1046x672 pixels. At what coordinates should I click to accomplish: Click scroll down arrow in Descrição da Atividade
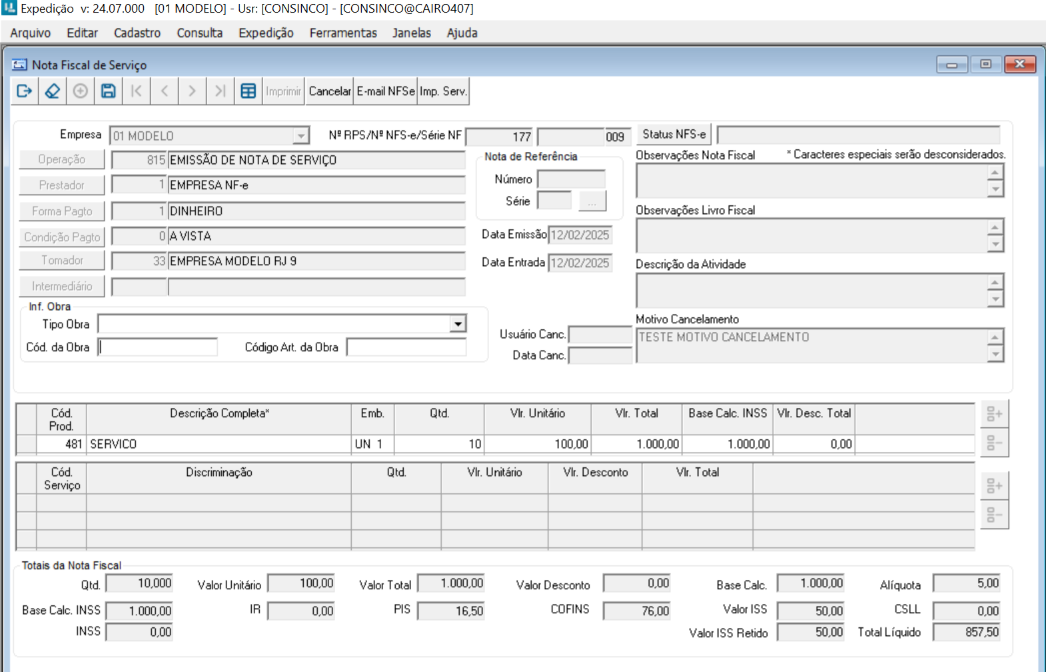(x=995, y=299)
